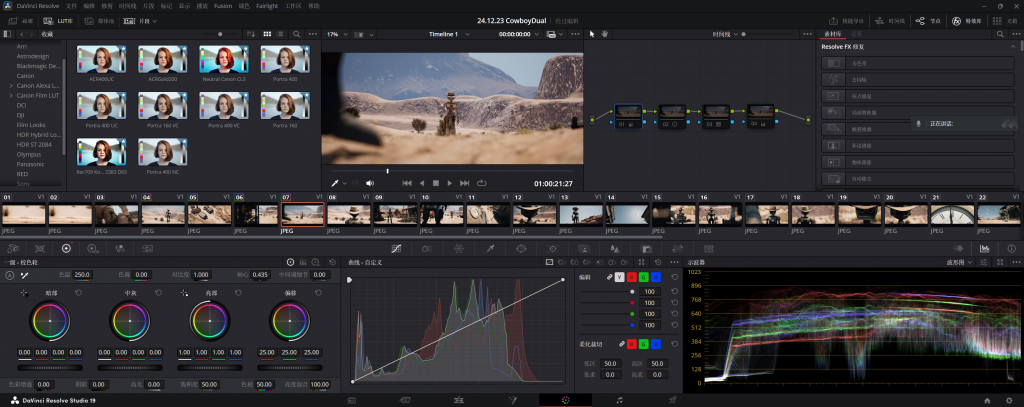The width and height of the screenshot is (1024, 407).
Task: Adjust the Gamma color wheel
Action: tap(129, 321)
